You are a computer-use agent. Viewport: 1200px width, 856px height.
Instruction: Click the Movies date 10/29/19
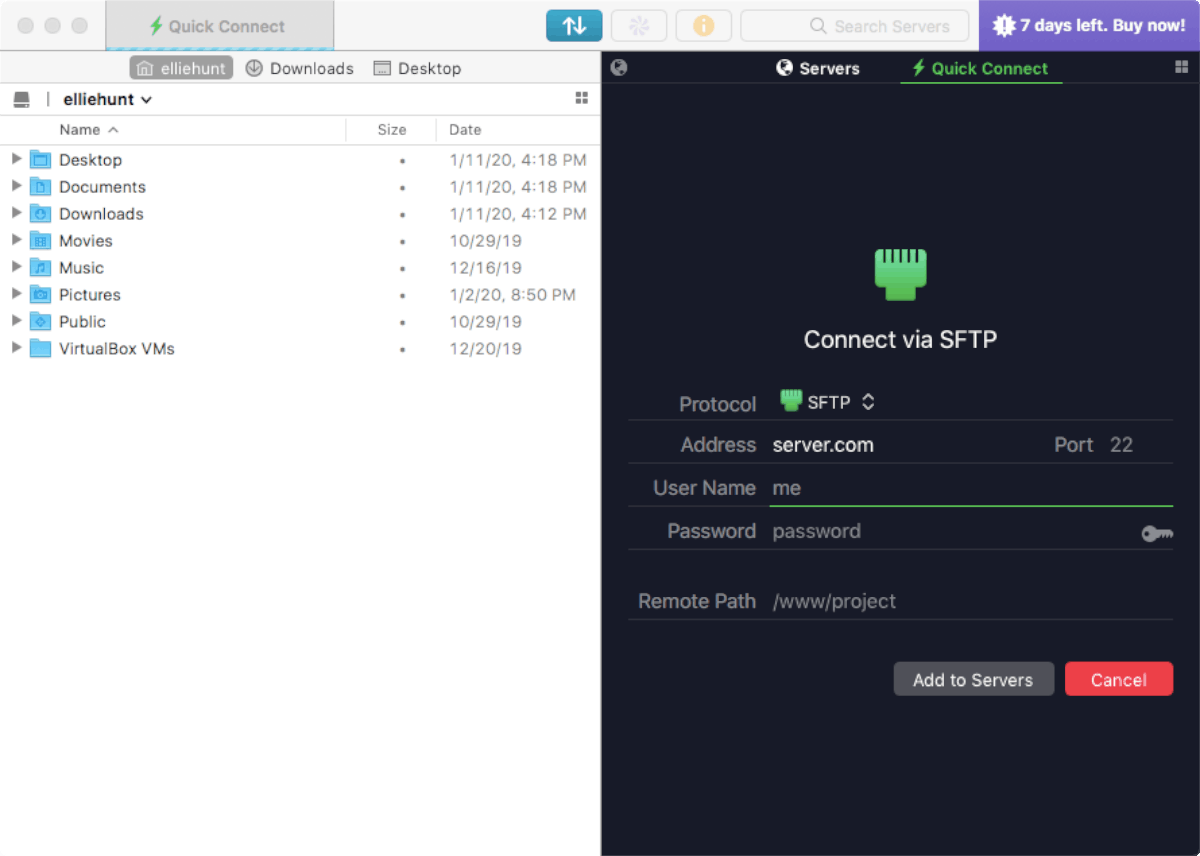[x=485, y=241]
